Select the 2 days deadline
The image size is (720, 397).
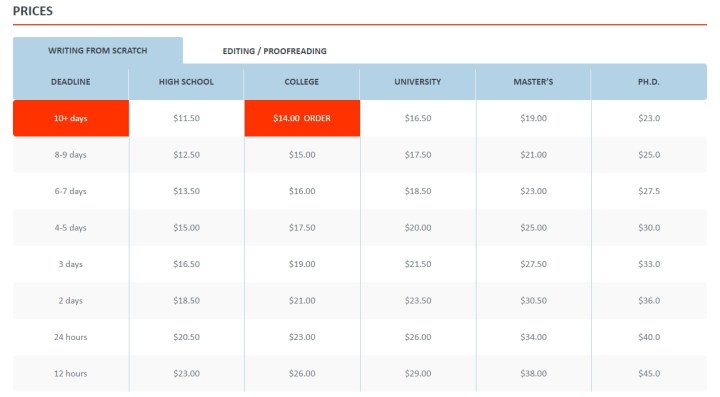[x=71, y=301]
